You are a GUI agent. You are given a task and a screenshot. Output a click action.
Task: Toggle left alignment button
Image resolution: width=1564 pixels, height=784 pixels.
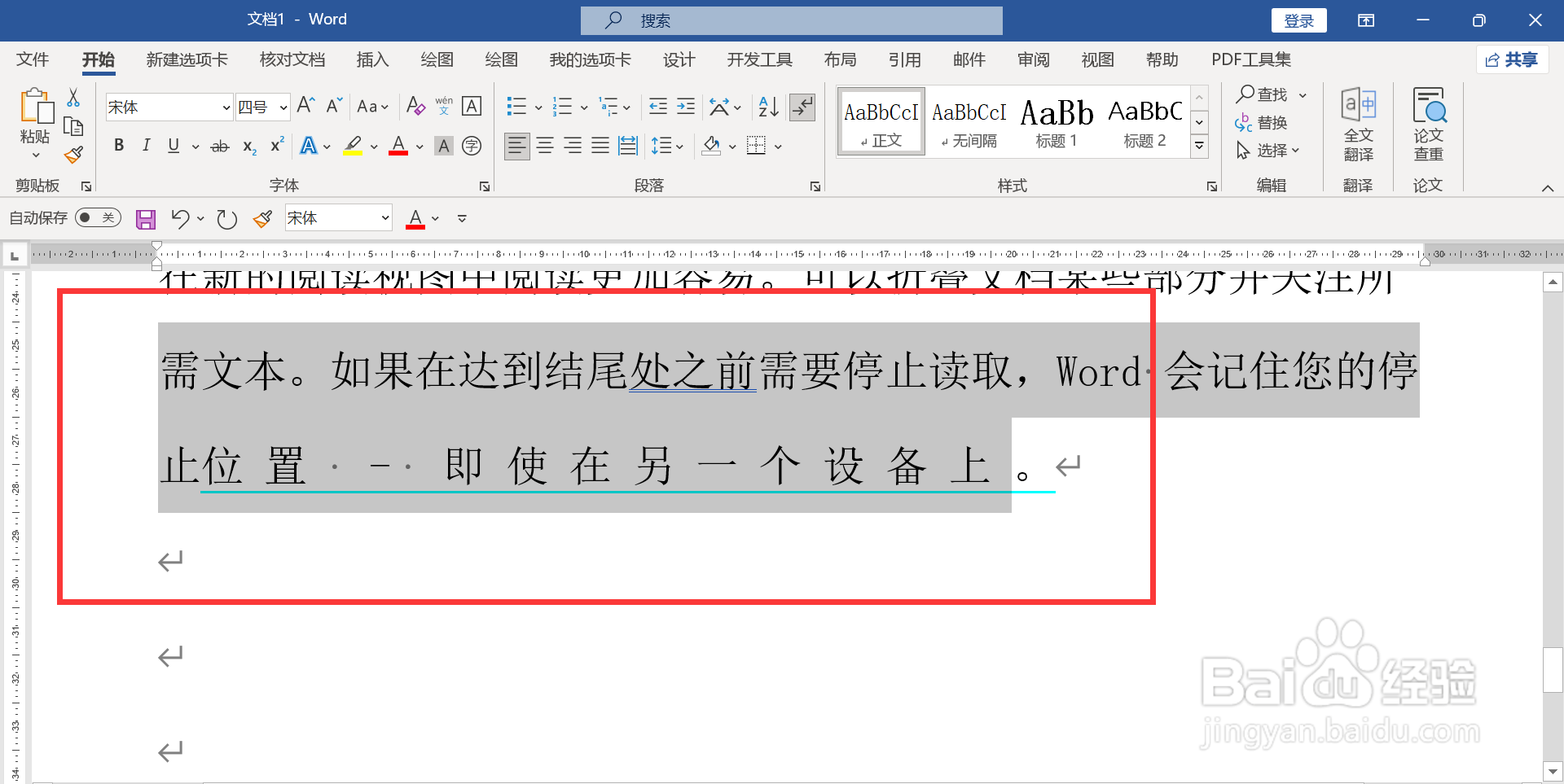[517, 146]
